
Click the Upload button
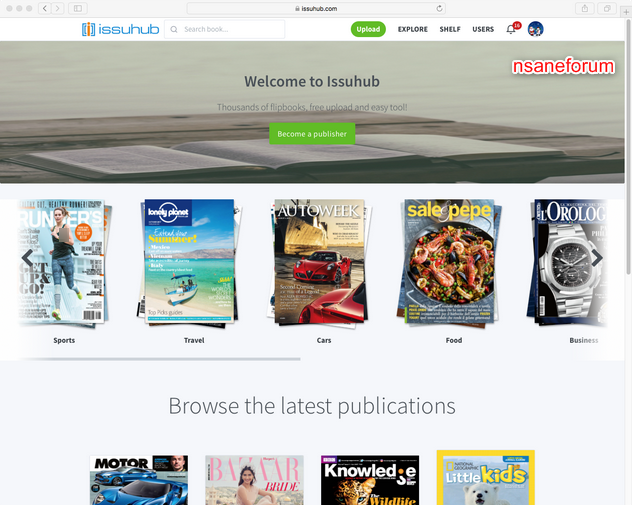pyautogui.click(x=368, y=29)
